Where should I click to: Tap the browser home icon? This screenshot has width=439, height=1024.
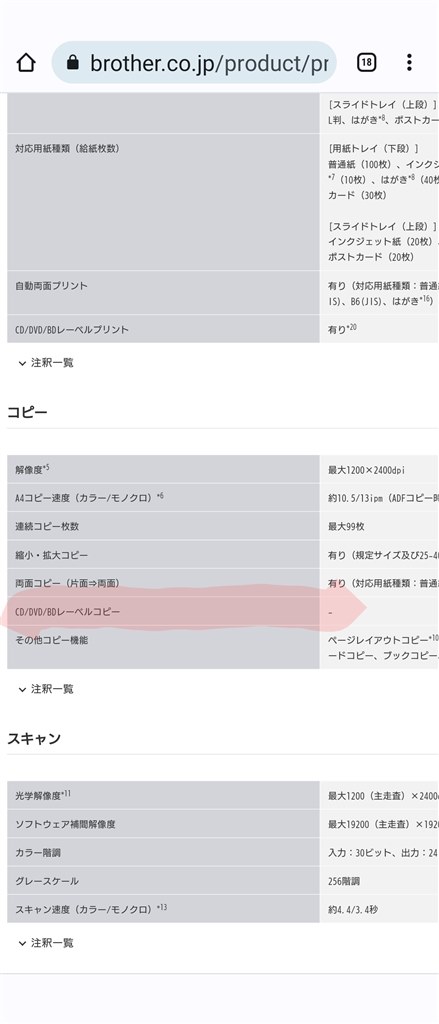[26, 63]
